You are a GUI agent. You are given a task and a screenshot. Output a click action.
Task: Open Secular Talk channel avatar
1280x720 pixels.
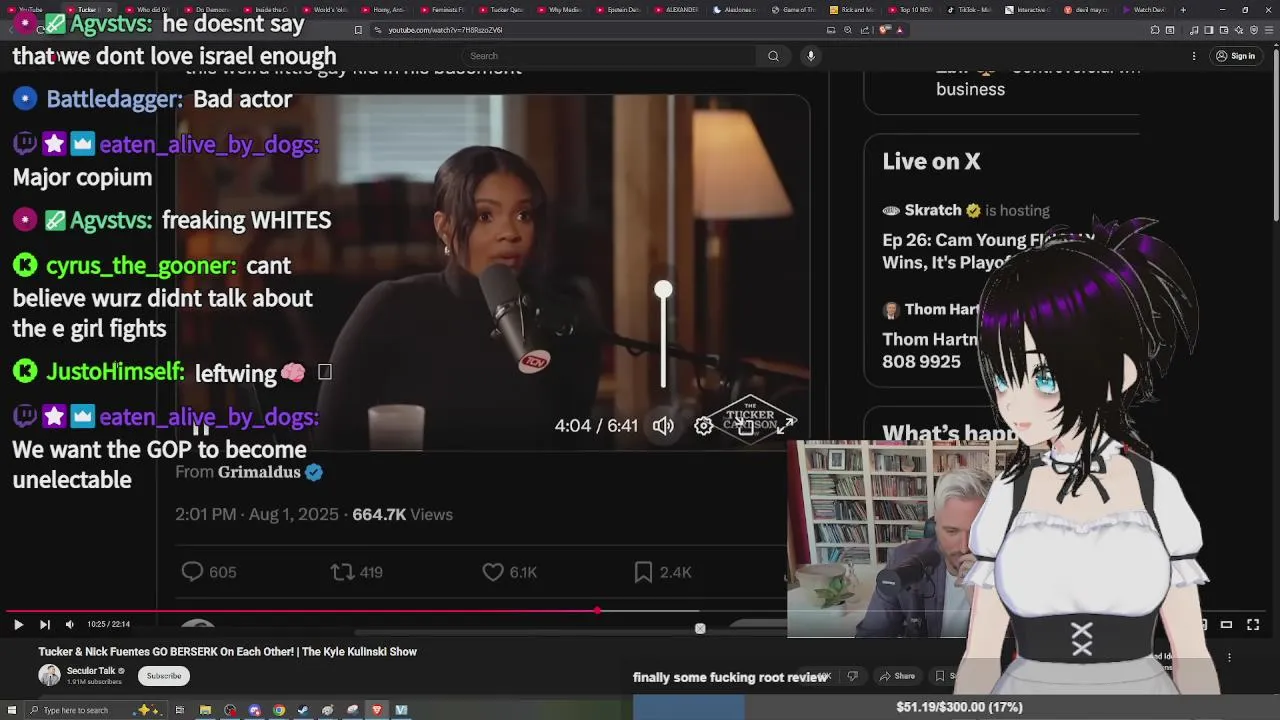49,675
